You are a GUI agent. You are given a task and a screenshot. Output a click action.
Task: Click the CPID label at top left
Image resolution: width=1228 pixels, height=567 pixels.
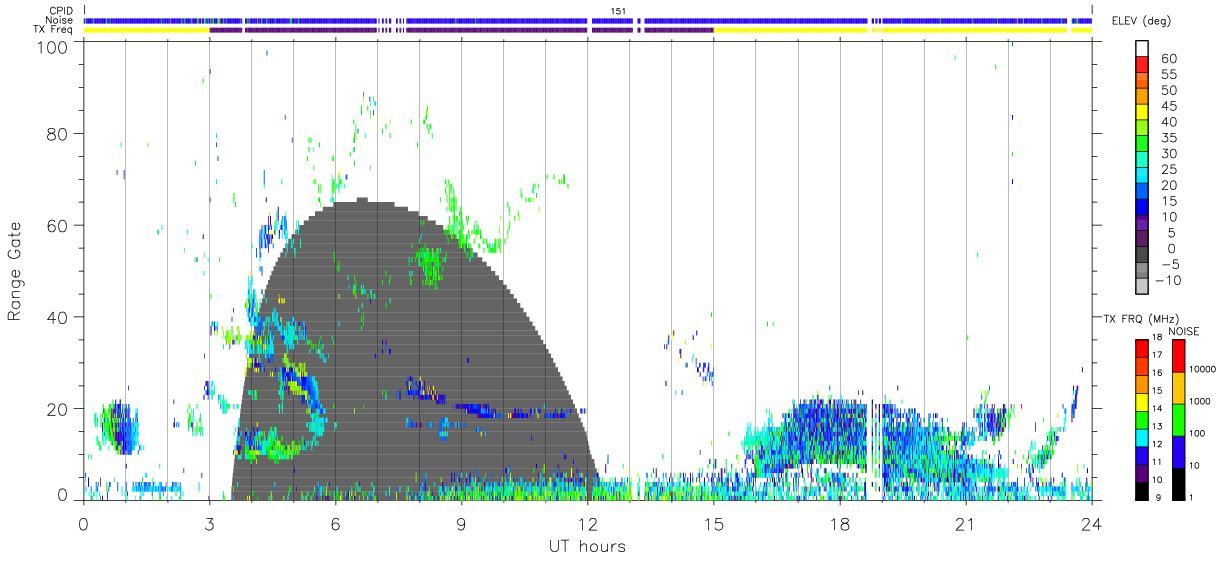59,11
